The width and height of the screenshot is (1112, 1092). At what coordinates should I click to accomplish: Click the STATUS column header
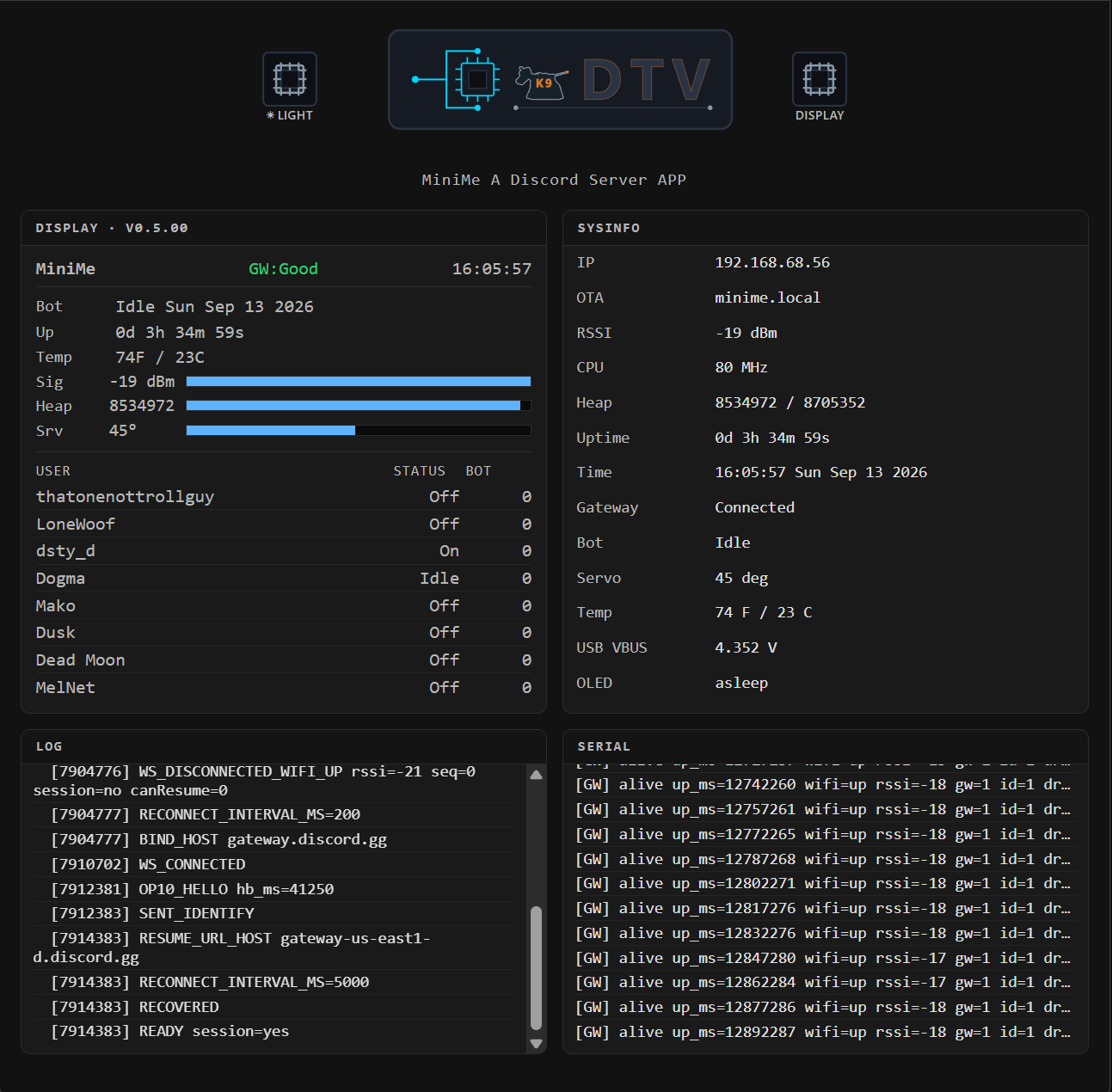click(x=420, y=471)
